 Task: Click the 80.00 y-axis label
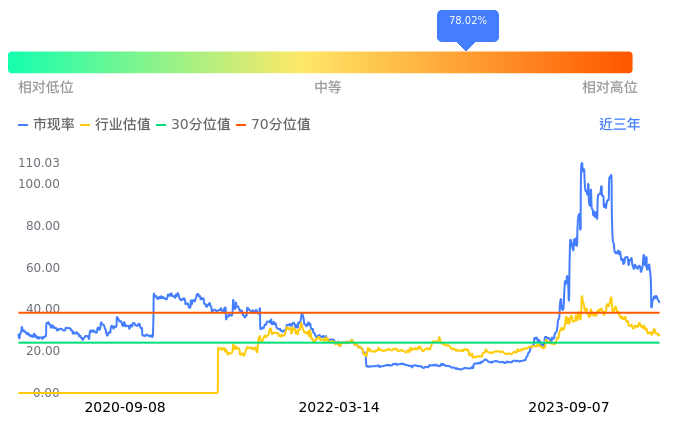(42, 226)
